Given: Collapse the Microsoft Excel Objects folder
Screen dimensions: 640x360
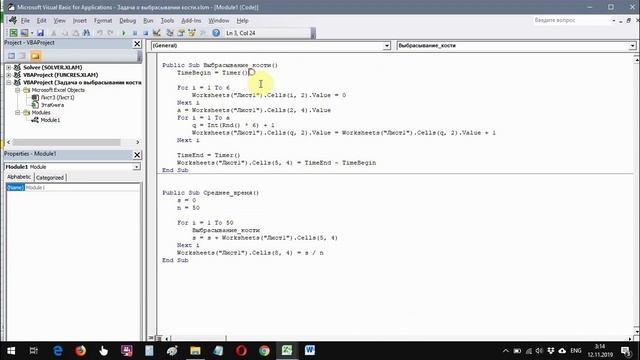Looking at the screenshot, I should 18,90.
